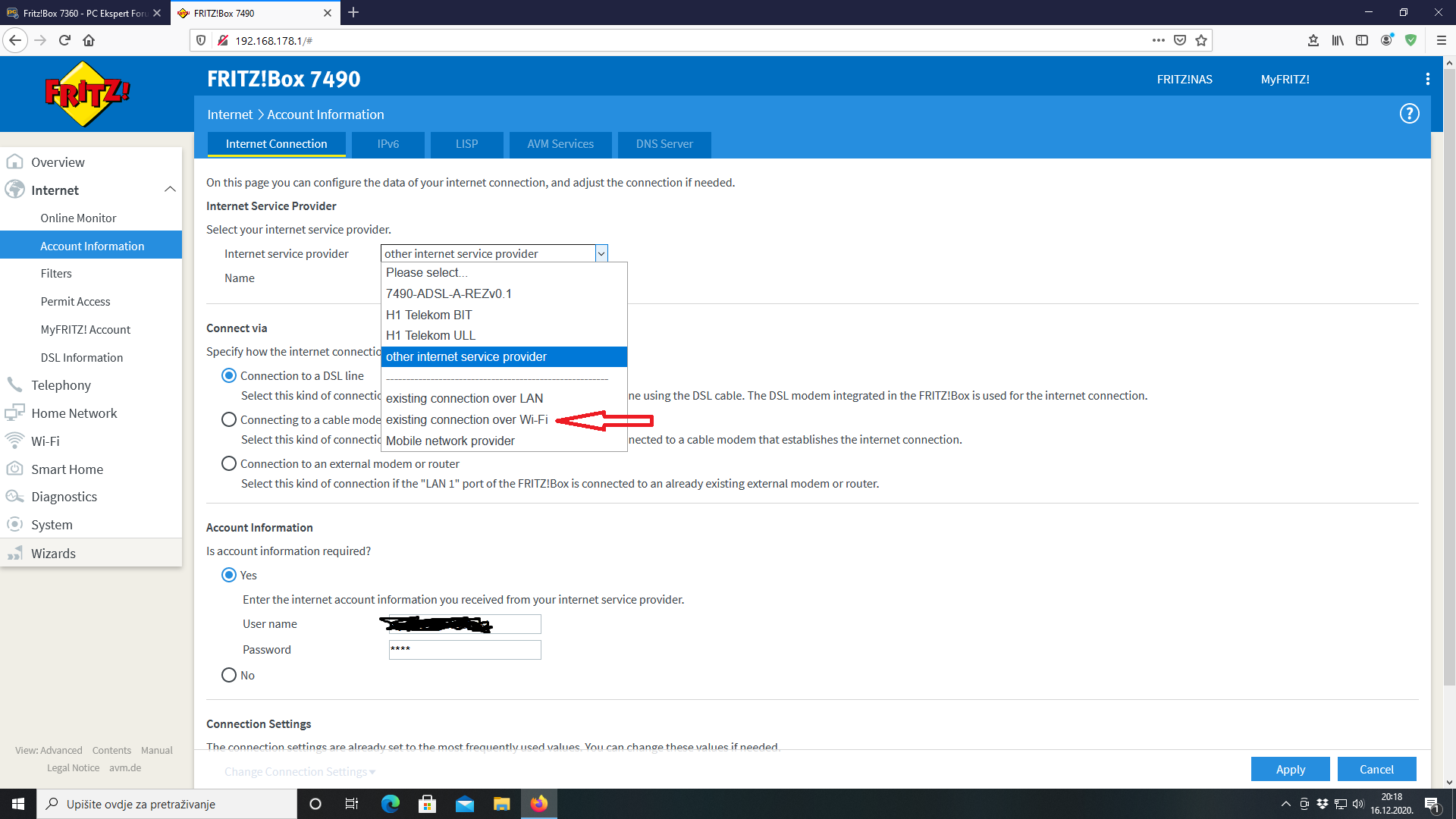Click the Password input field
The height and width of the screenshot is (819, 1456).
click(465, 649)
